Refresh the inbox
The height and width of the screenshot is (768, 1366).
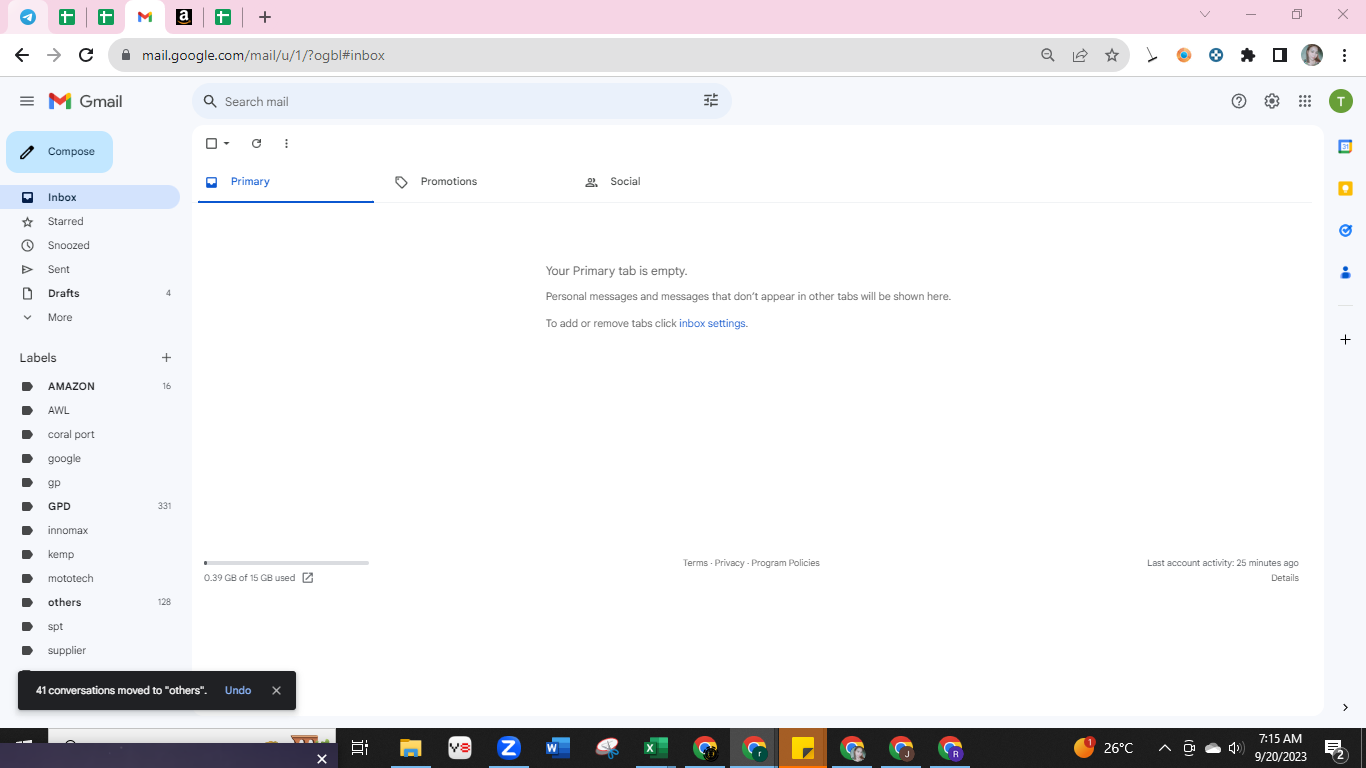pyautogui.click(x=256, y=144)
